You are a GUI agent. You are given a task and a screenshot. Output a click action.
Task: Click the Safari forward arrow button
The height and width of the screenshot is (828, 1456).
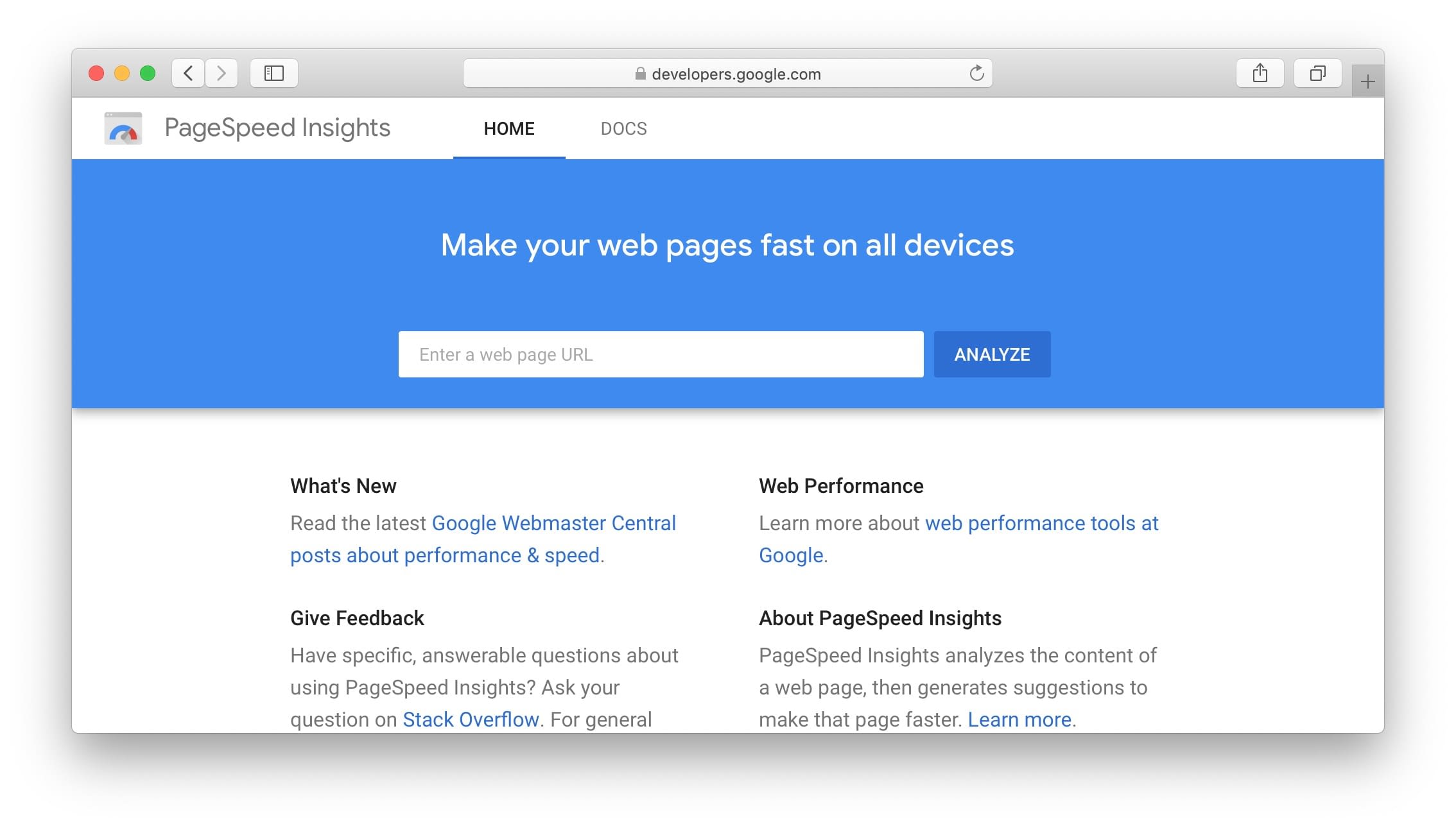(x=221, y=73)
